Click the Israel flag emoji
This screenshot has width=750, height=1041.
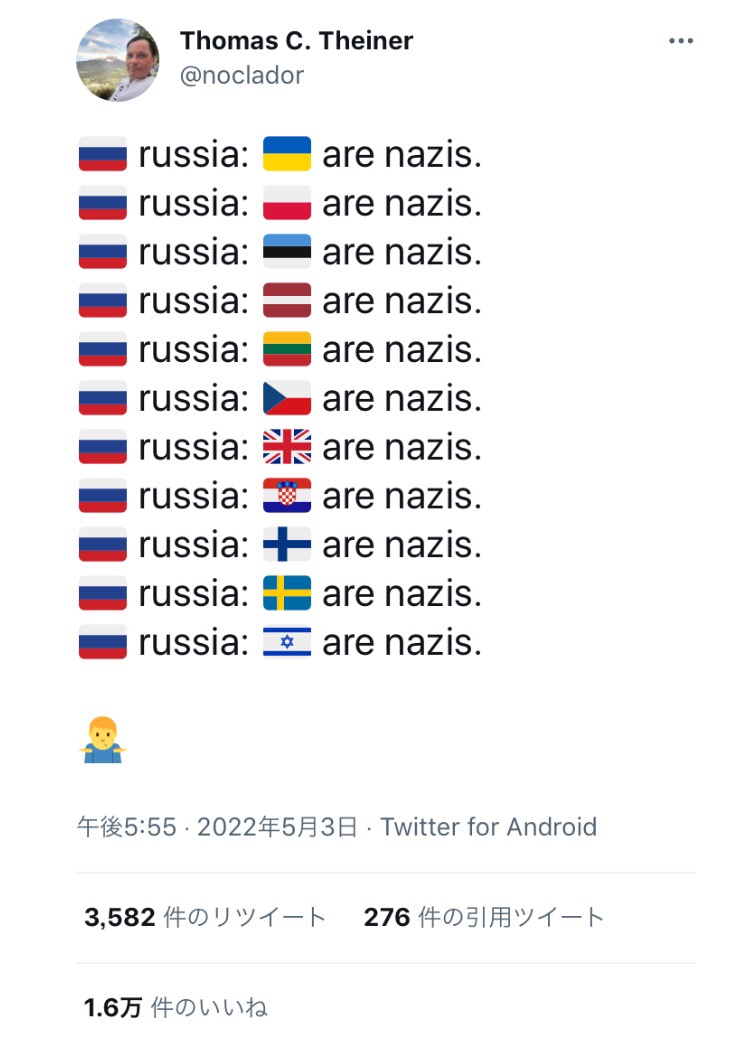tap(287, 643)
